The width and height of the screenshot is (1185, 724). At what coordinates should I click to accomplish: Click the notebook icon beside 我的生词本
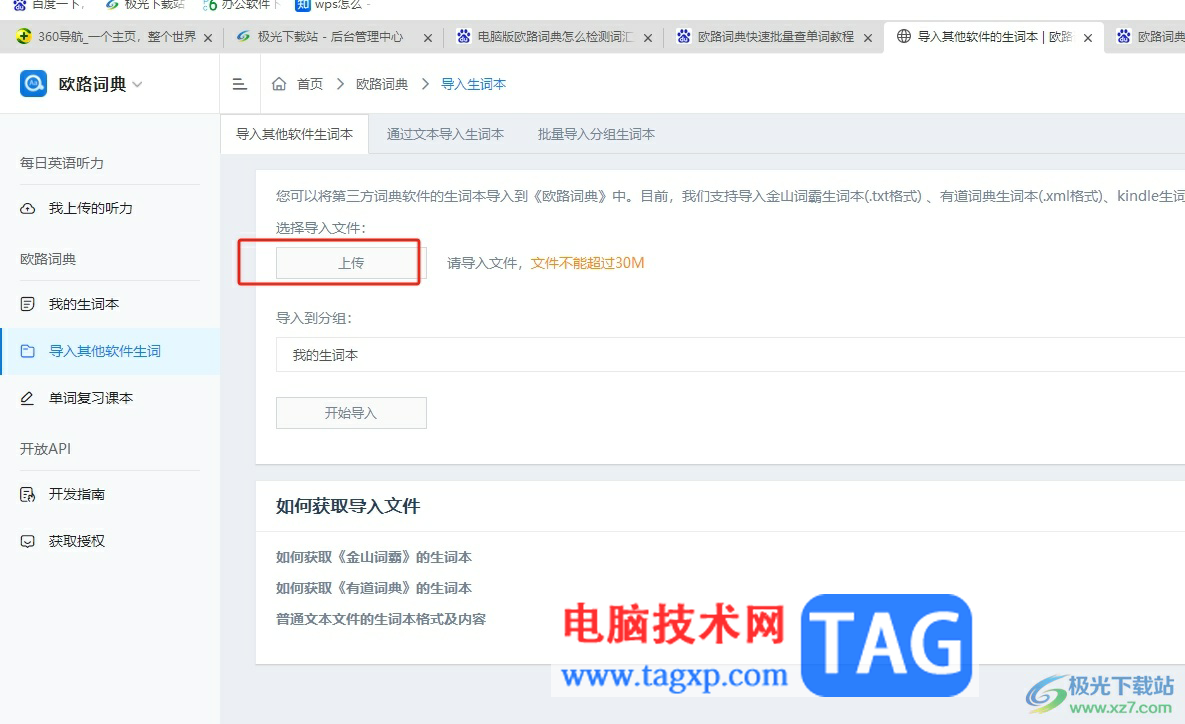tap(27, 304)
